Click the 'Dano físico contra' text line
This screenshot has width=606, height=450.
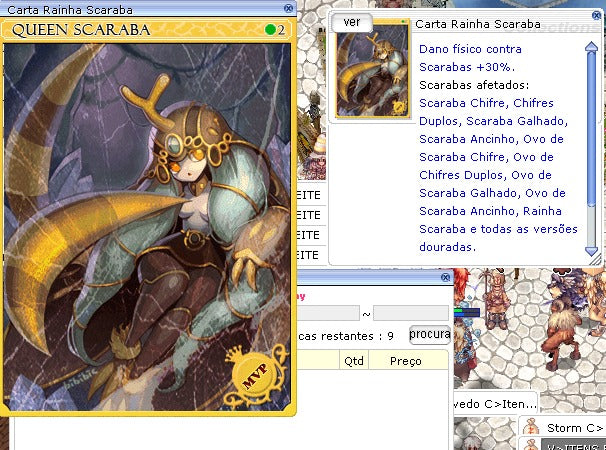pyautogui.click(x=470, y=49)
